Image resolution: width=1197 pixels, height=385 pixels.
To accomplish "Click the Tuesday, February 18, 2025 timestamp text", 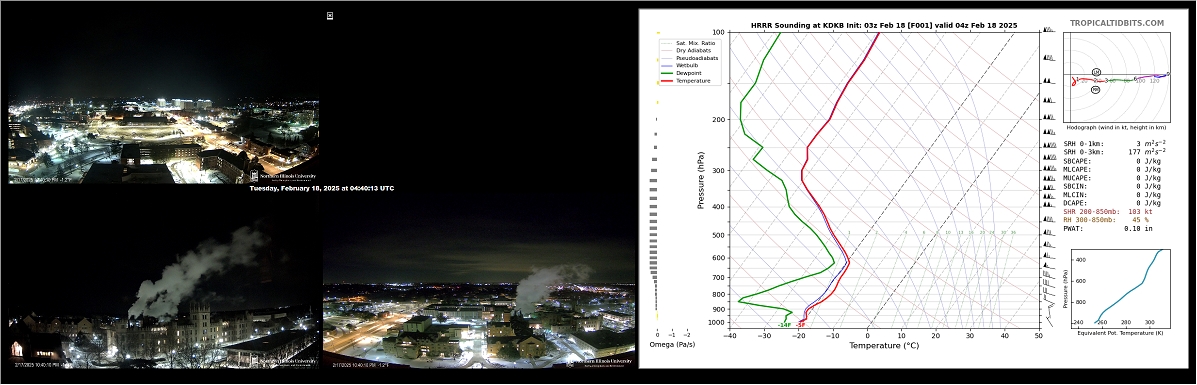I will tap(322, 188).
